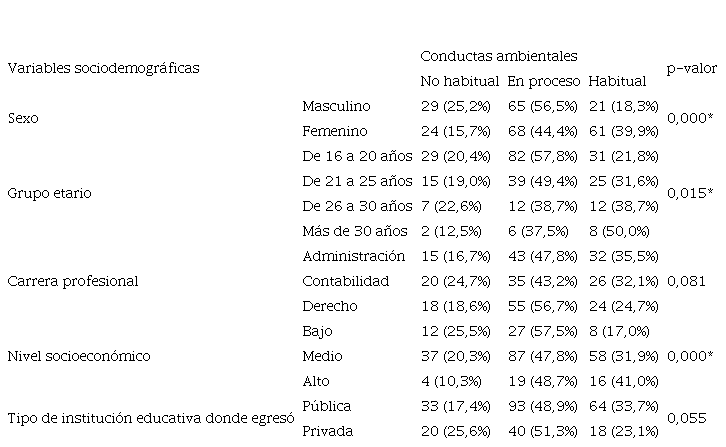Click the 'Grupo etario' variable label
Screen dimensions: 726x447
[48, 193]
